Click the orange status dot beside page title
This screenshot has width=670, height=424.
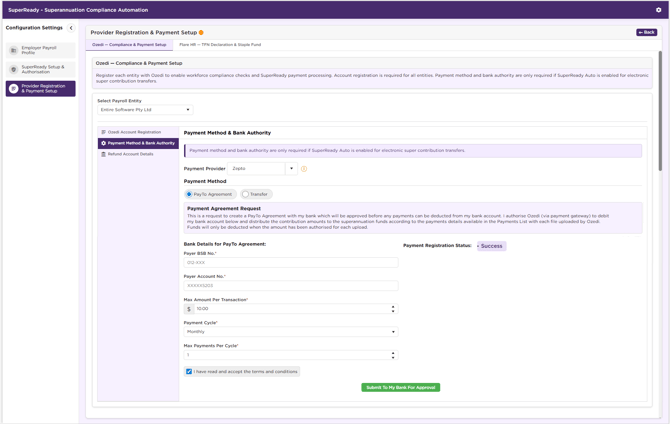point(201,32)
